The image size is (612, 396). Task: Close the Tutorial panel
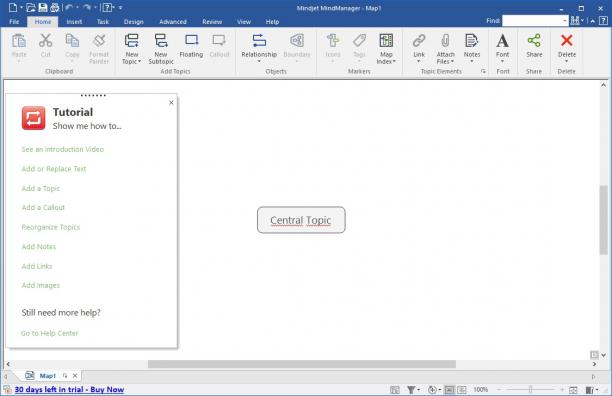[x=171, y=103]
